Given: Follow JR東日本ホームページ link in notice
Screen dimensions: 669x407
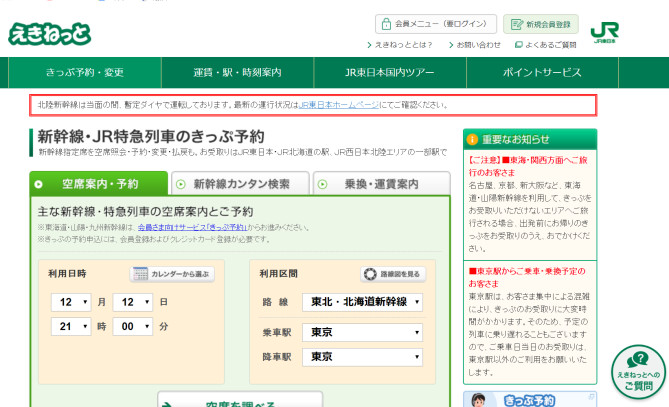Looking at the screenshot, I should (339, 105).
